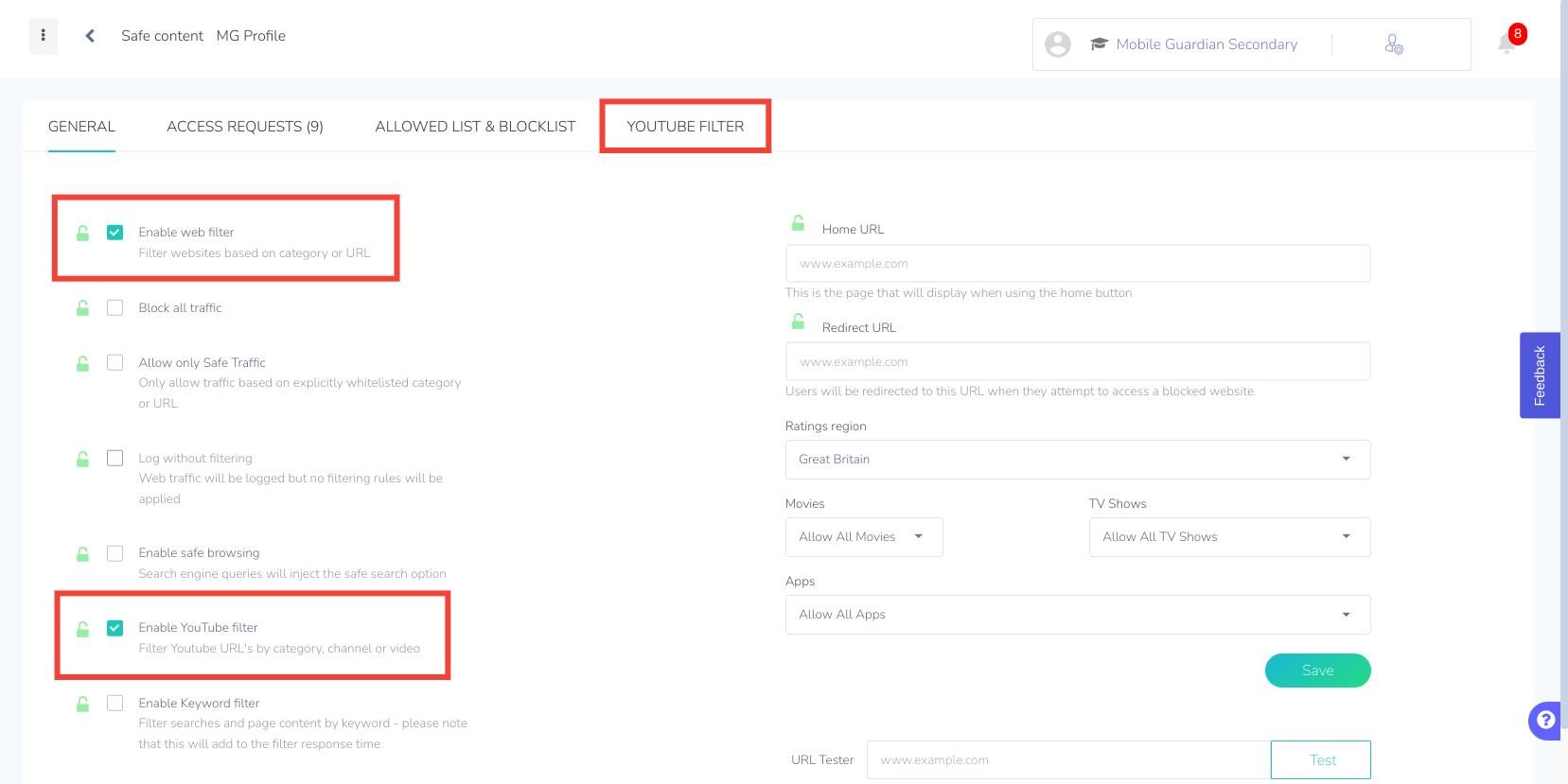The height and width of the screenshot is (784, 1568).
Task: Check the Enable safe browsing checkbox
Action: pyautogui.click(x=115, y=553)
